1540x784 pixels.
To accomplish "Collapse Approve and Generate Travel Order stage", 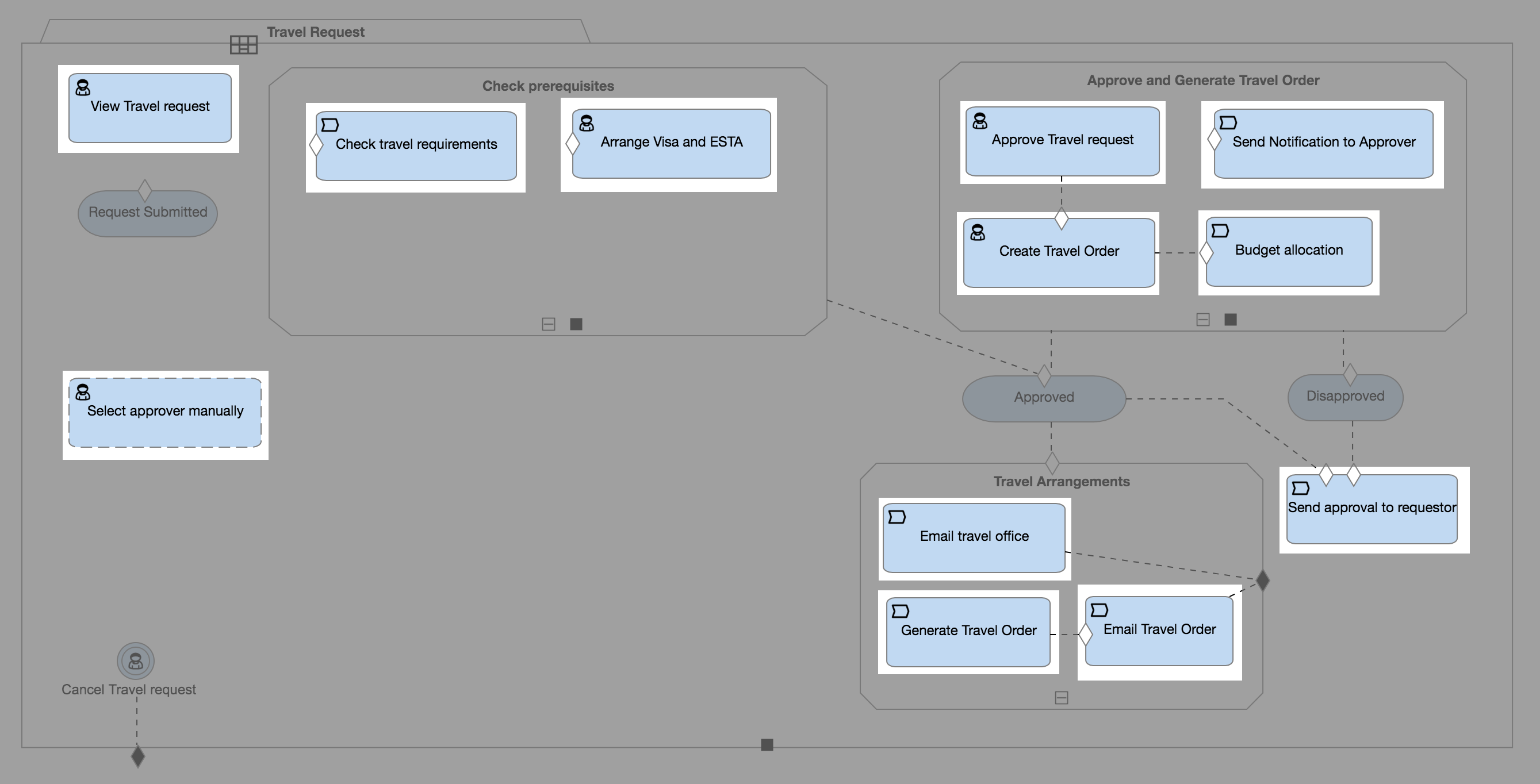I will coord(1203,320).
